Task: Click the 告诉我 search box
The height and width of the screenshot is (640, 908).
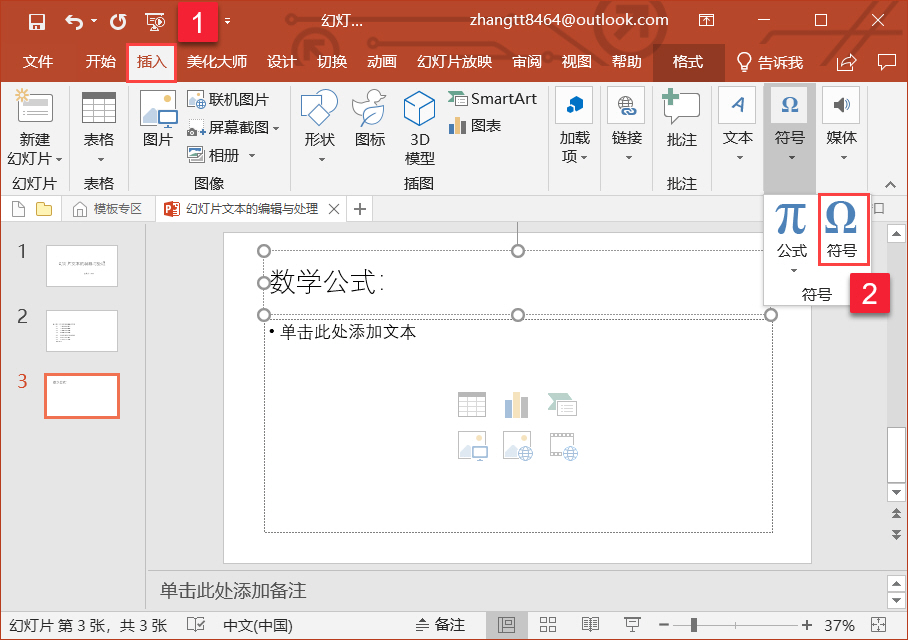Action: tap(770, 62)
